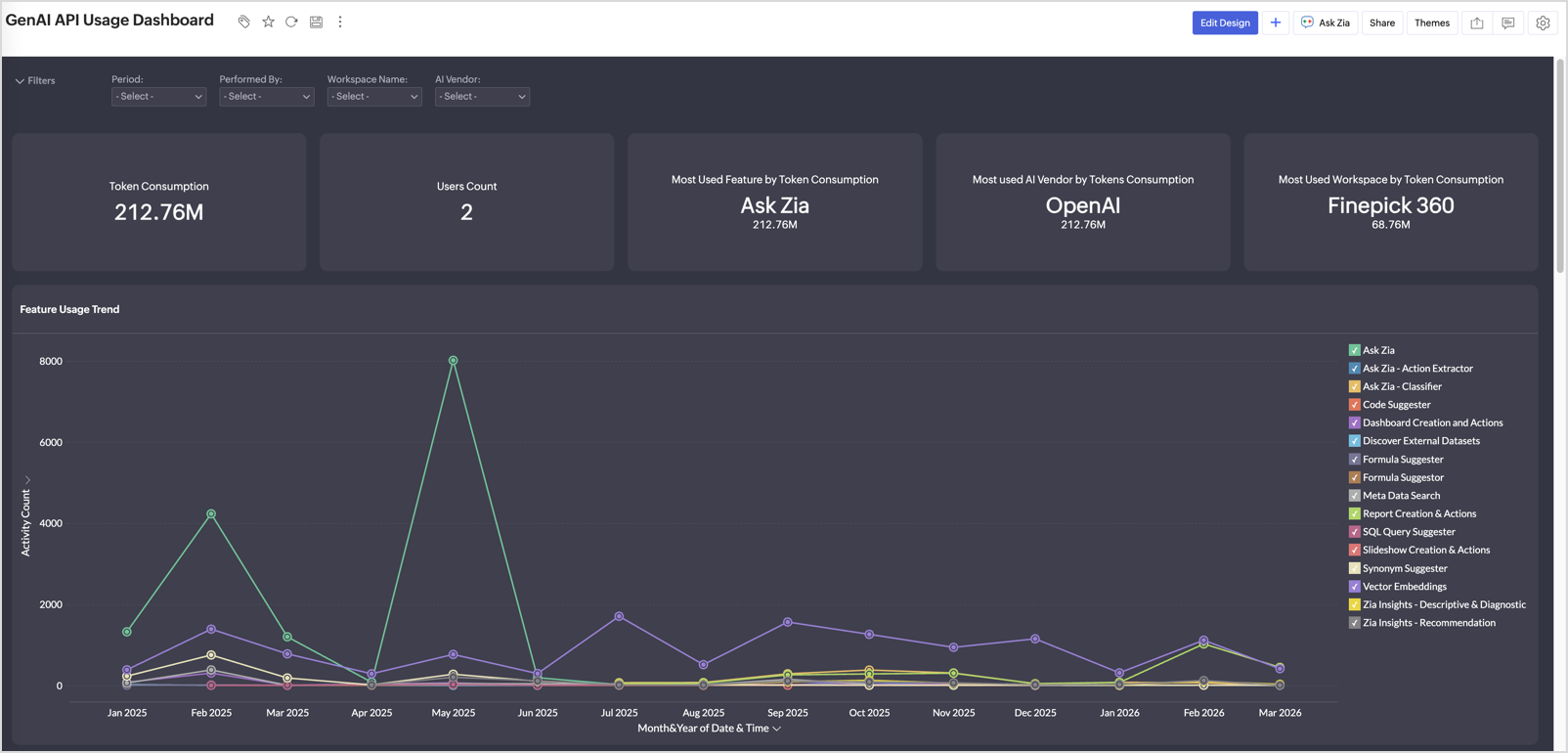Refresh the dashboard using the reload icon

(291, 22)
